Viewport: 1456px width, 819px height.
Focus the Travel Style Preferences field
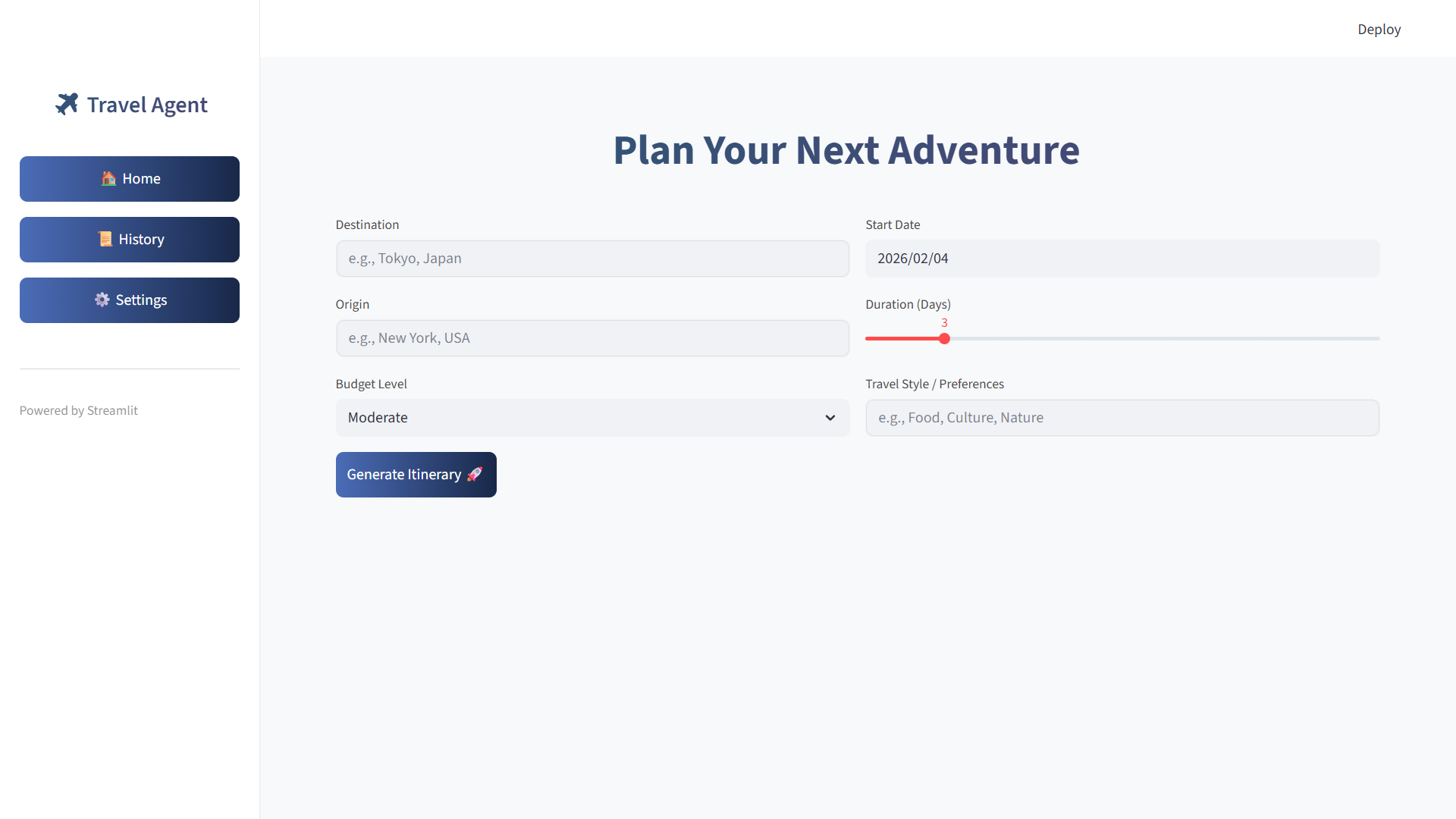click(x=1122, y=418)
